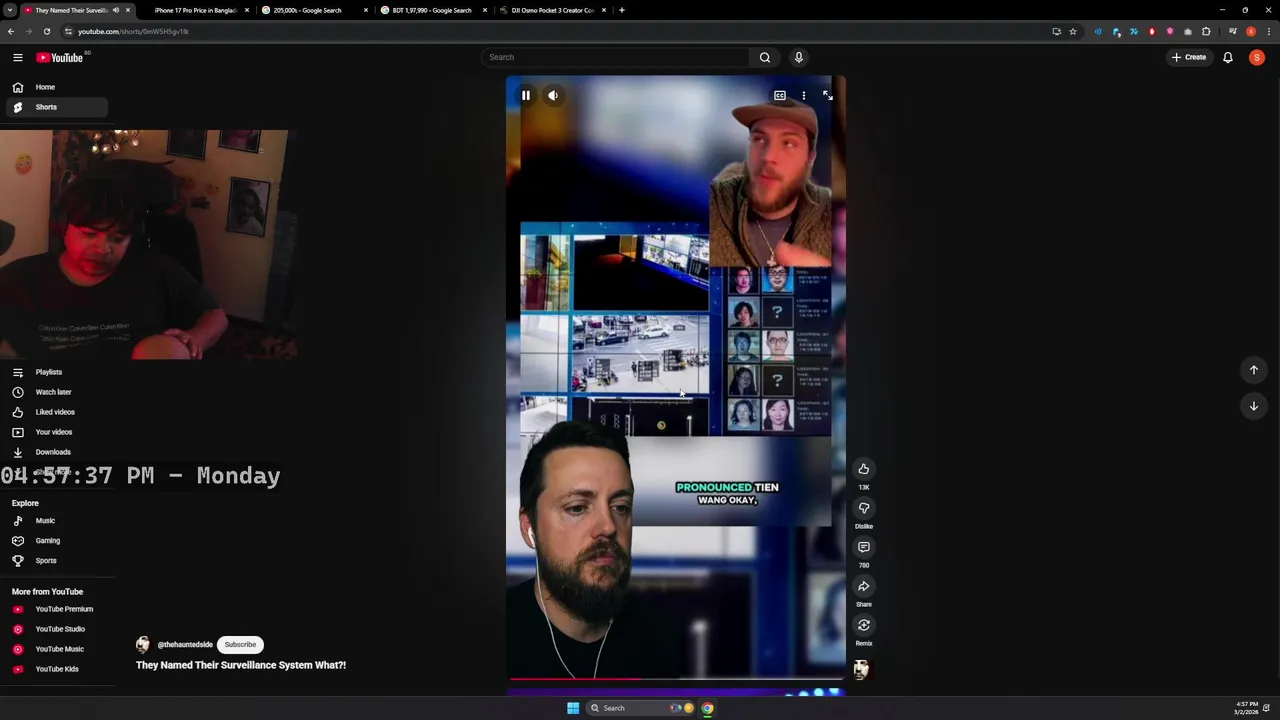This screenshot has width=1280, height=720.
Task: Open Chrome profile avatar in toolbar
Action: [x=1251, y=31]
